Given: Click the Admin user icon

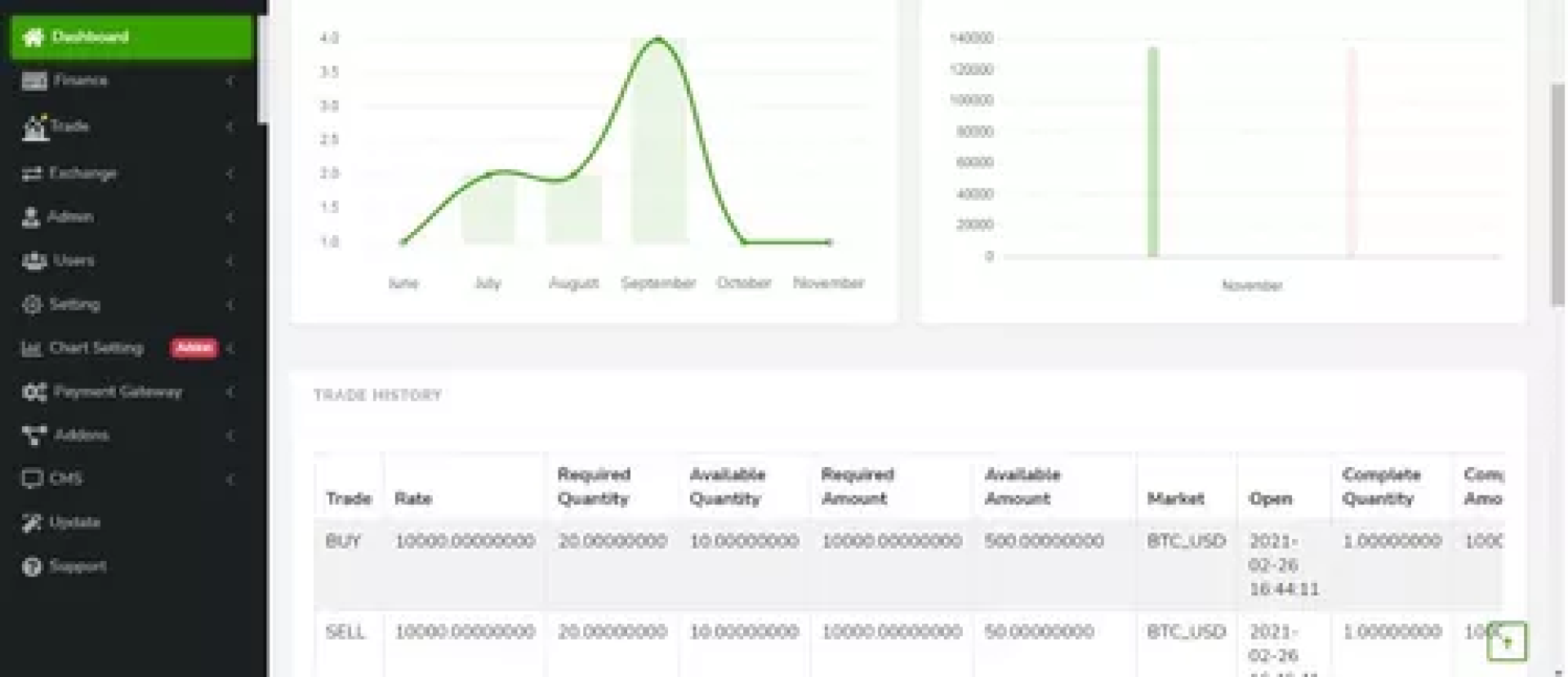Looking at the screenshot, I should click(x=31, y=217).
